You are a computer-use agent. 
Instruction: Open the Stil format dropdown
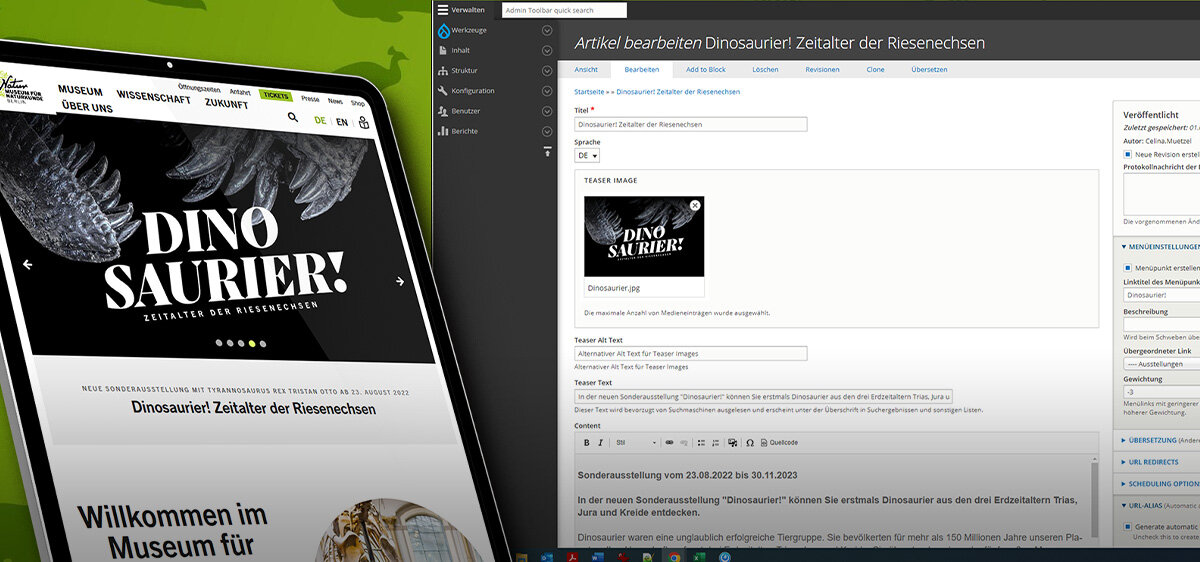tap(636, 442)
